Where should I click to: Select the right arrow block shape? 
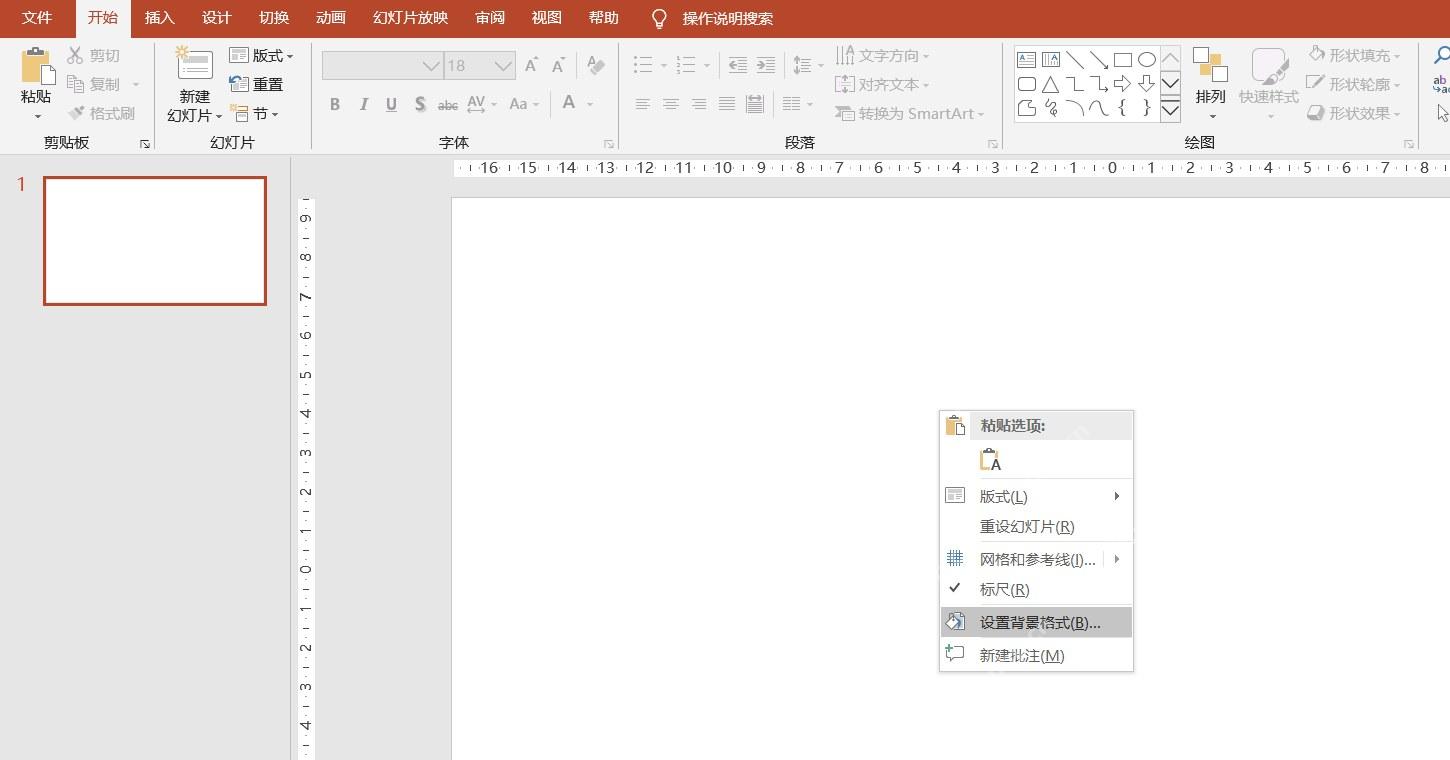[x=1123, y=84]
